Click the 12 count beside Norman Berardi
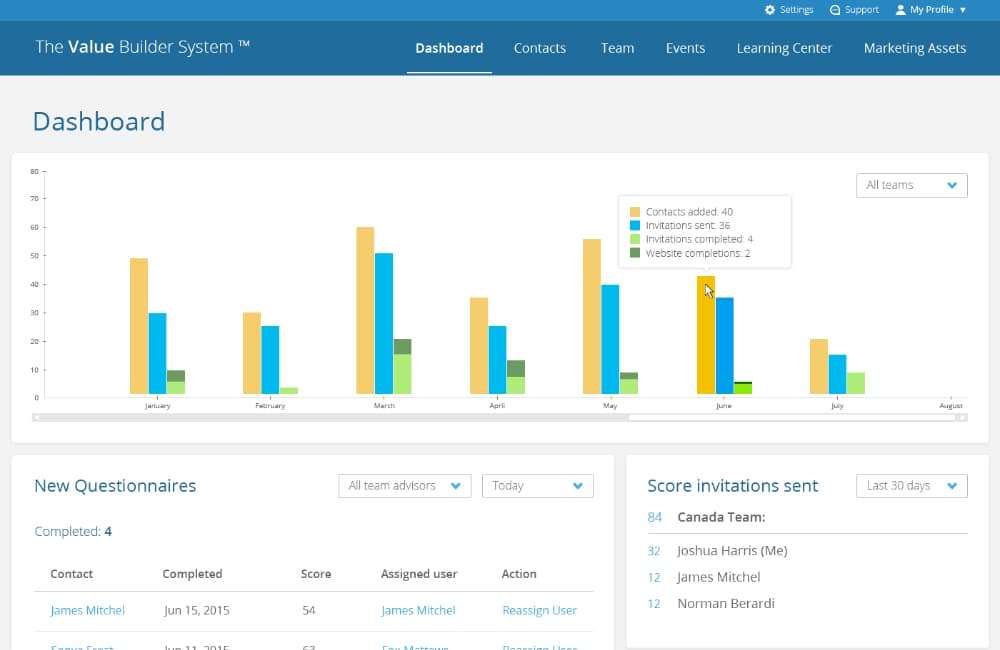The image size is (1000, 650). point(654,603)
